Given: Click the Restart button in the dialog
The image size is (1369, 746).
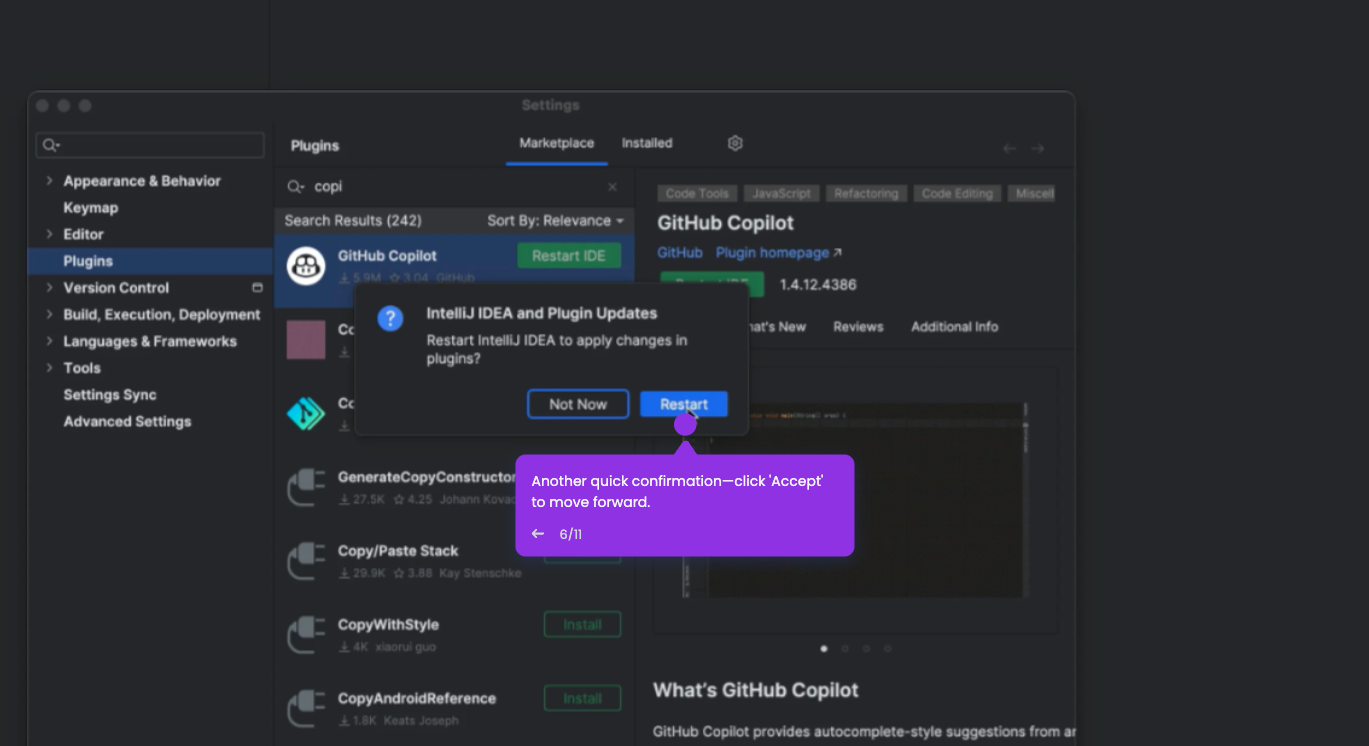Looking at the screenshot, I should (x=684, y=404).
